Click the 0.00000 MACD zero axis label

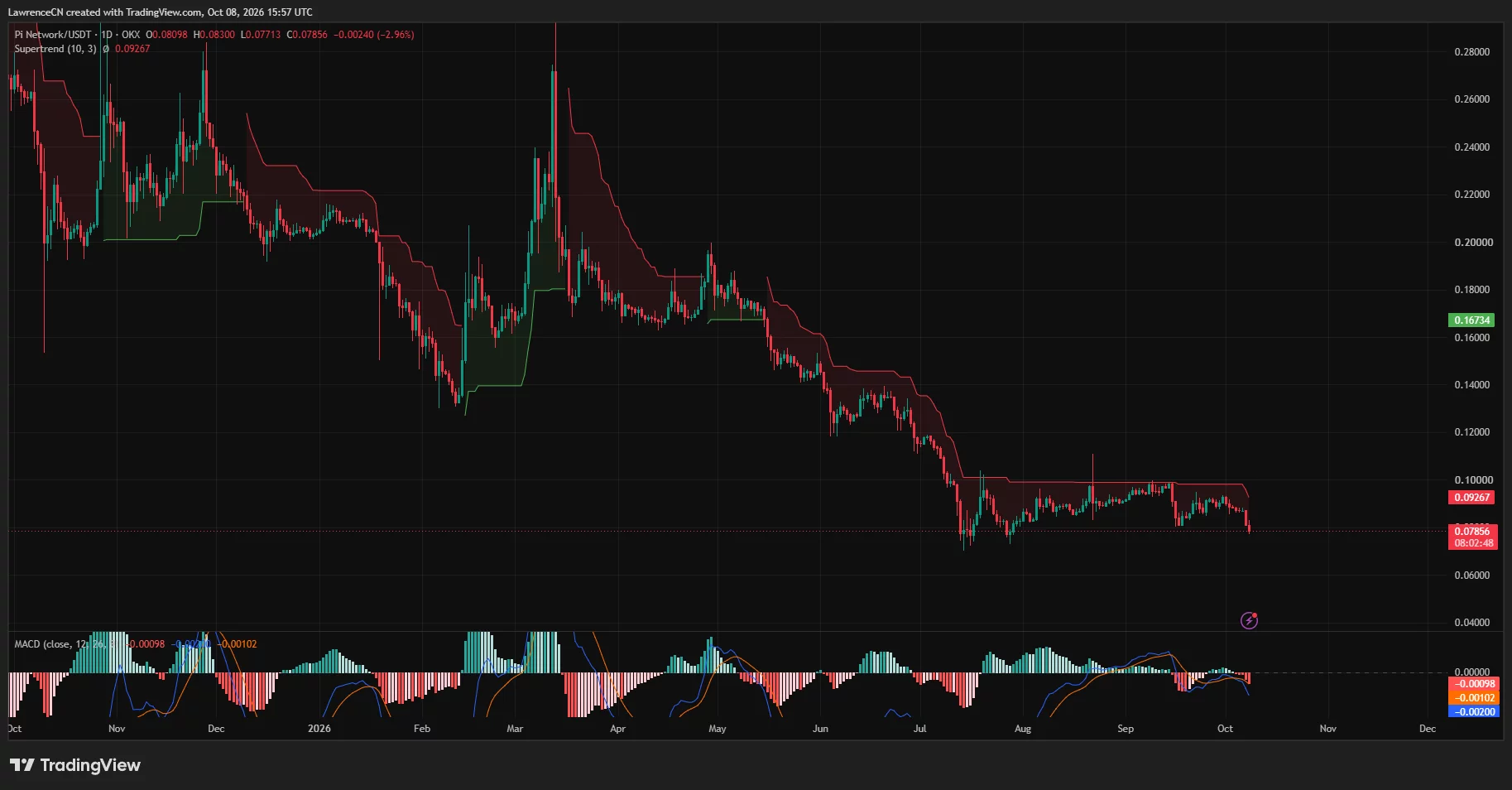[1472, 672]
